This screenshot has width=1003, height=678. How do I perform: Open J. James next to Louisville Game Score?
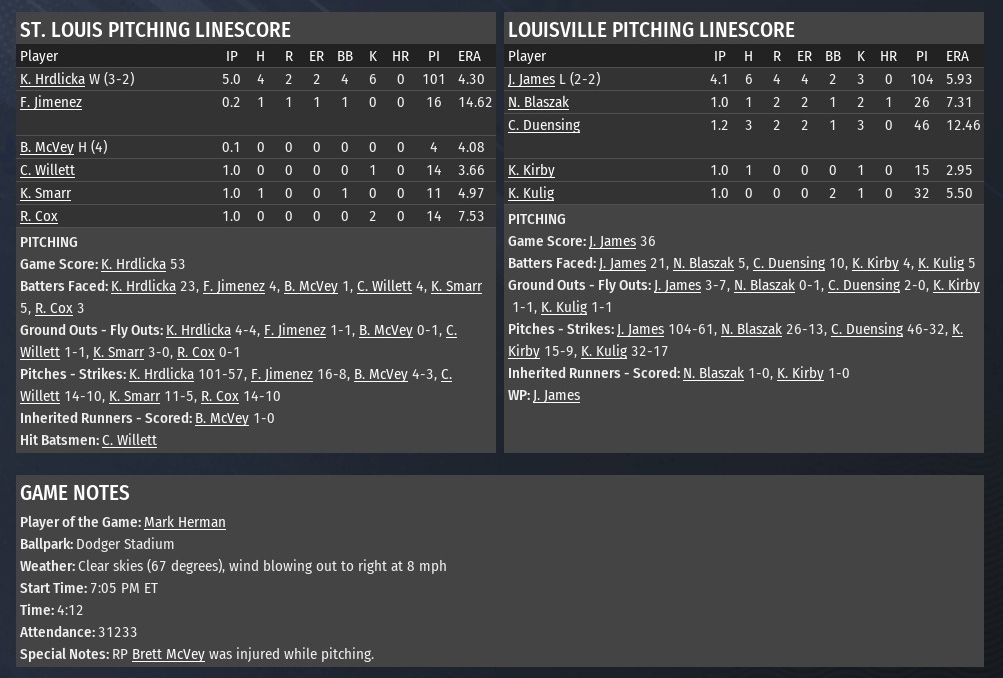pyautogui.click(x=612, y=241)
